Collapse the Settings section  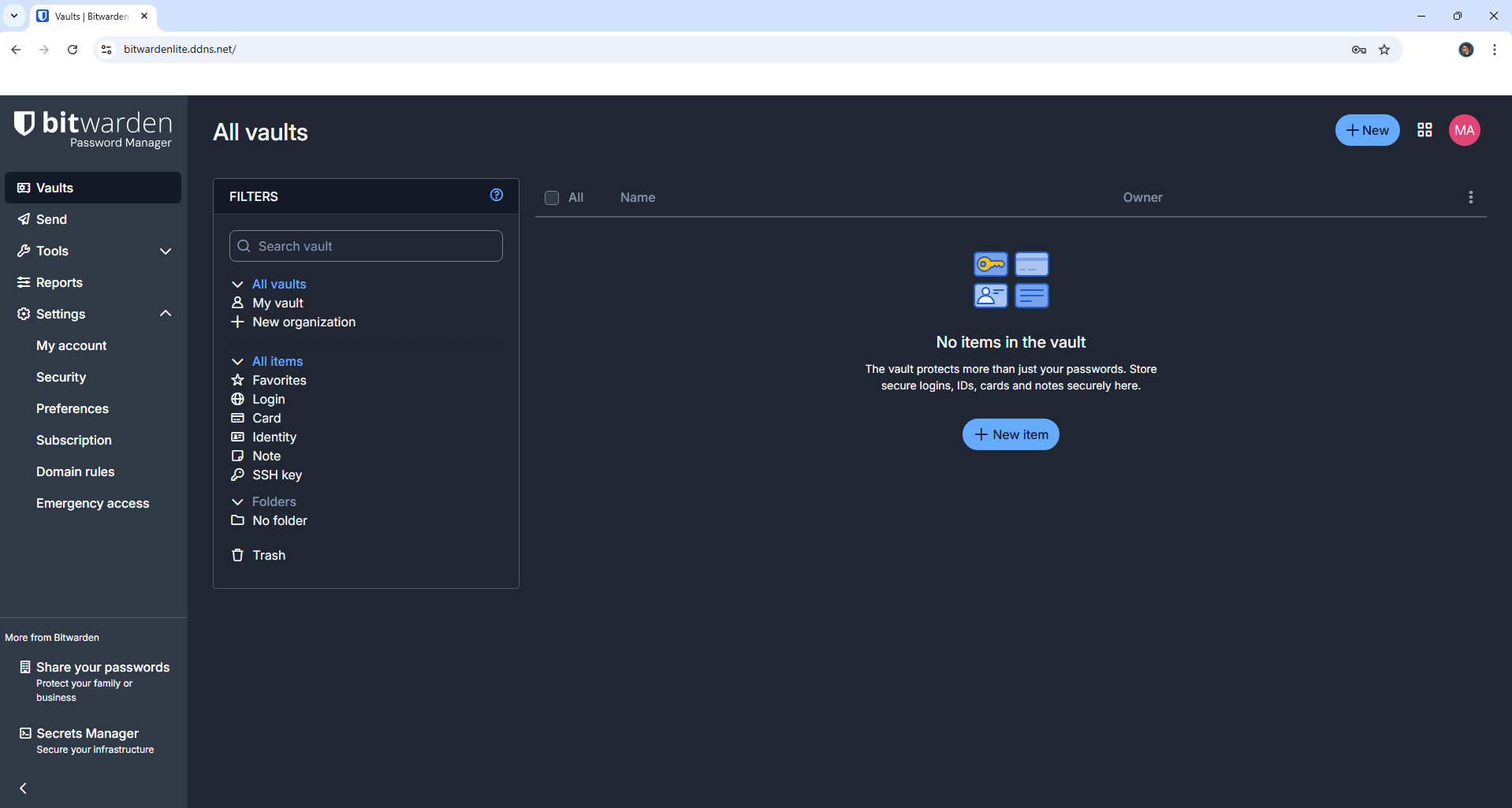[x=166, y=314]
